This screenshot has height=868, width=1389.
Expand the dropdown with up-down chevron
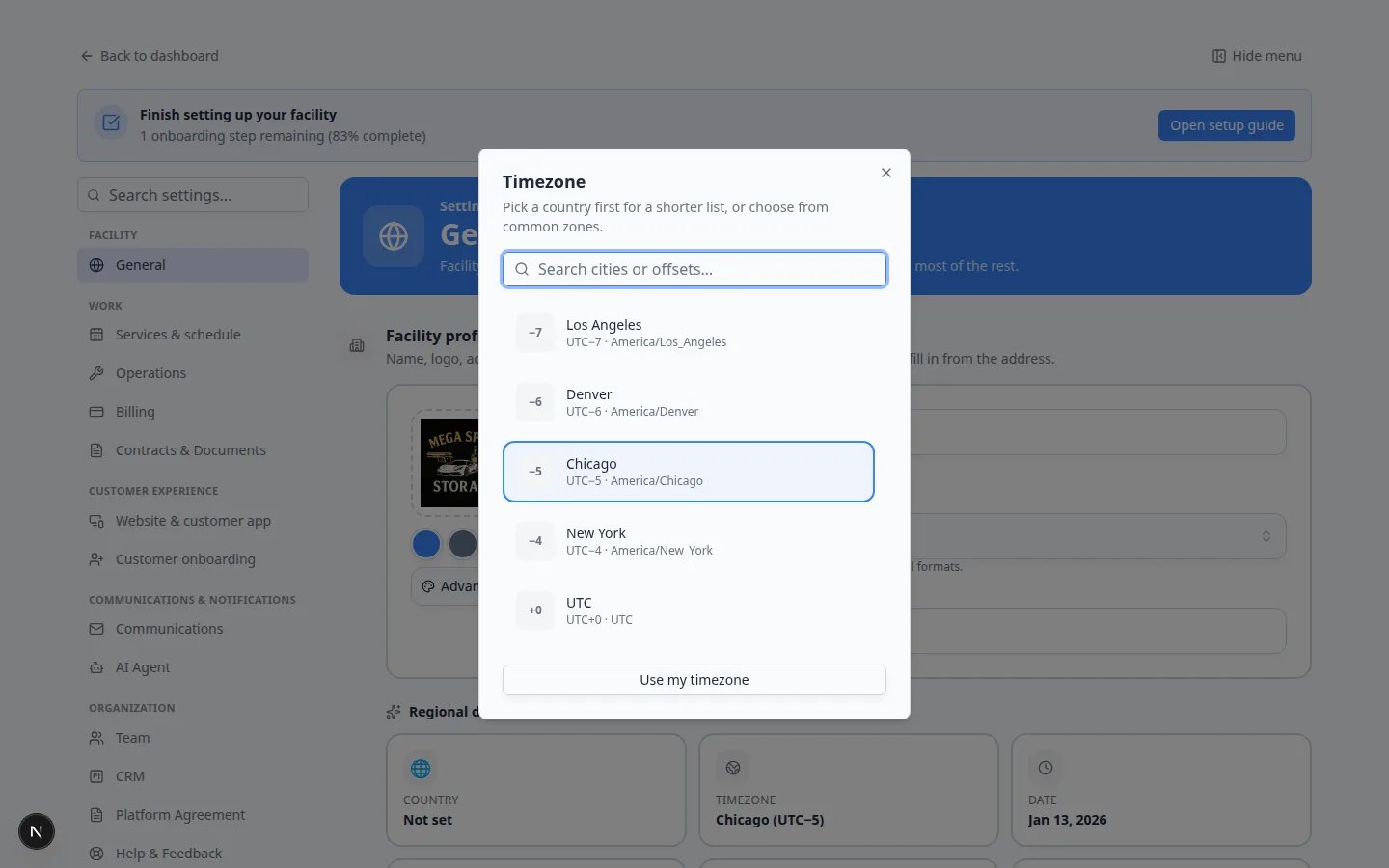click(1266, 536)
